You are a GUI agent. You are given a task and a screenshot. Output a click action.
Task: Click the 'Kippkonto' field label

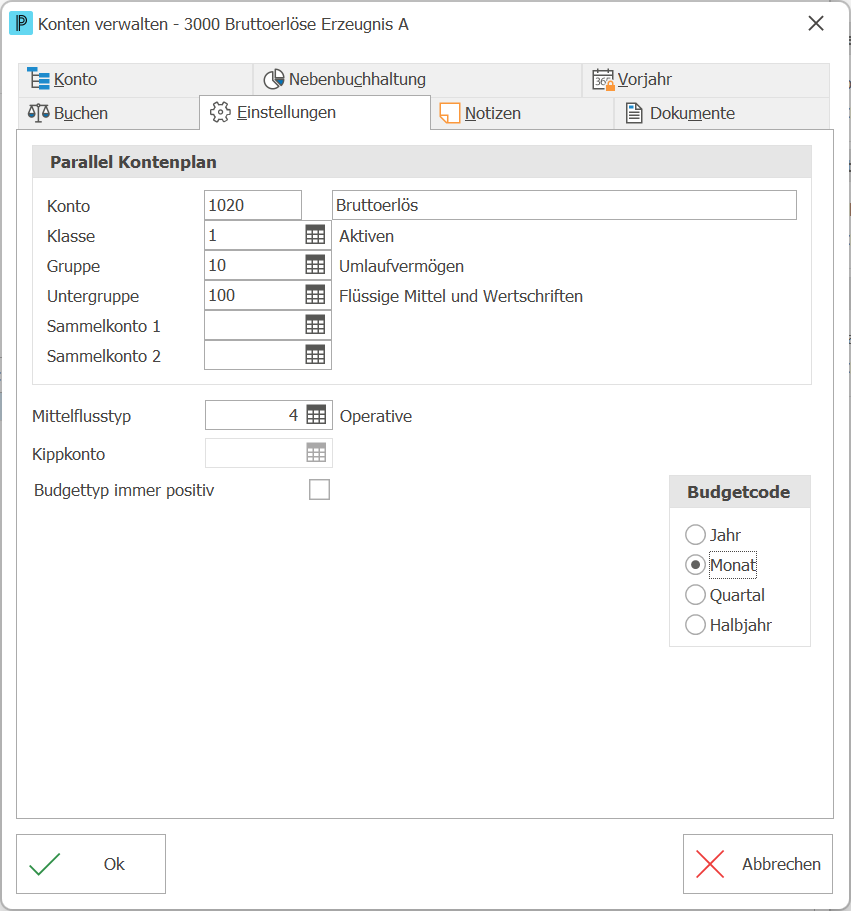pyautogui.click(x=69, y=454)
